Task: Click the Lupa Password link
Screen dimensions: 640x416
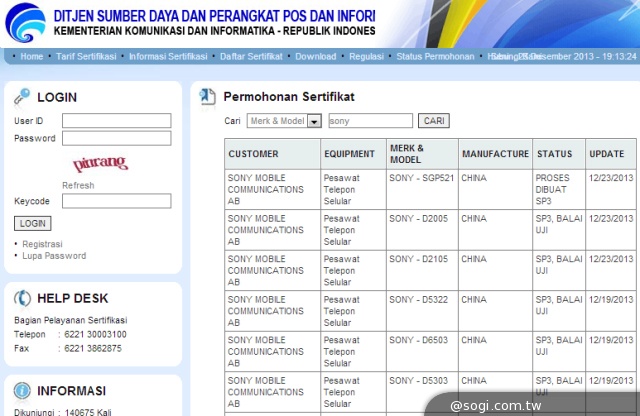Action: pos(53,256)
